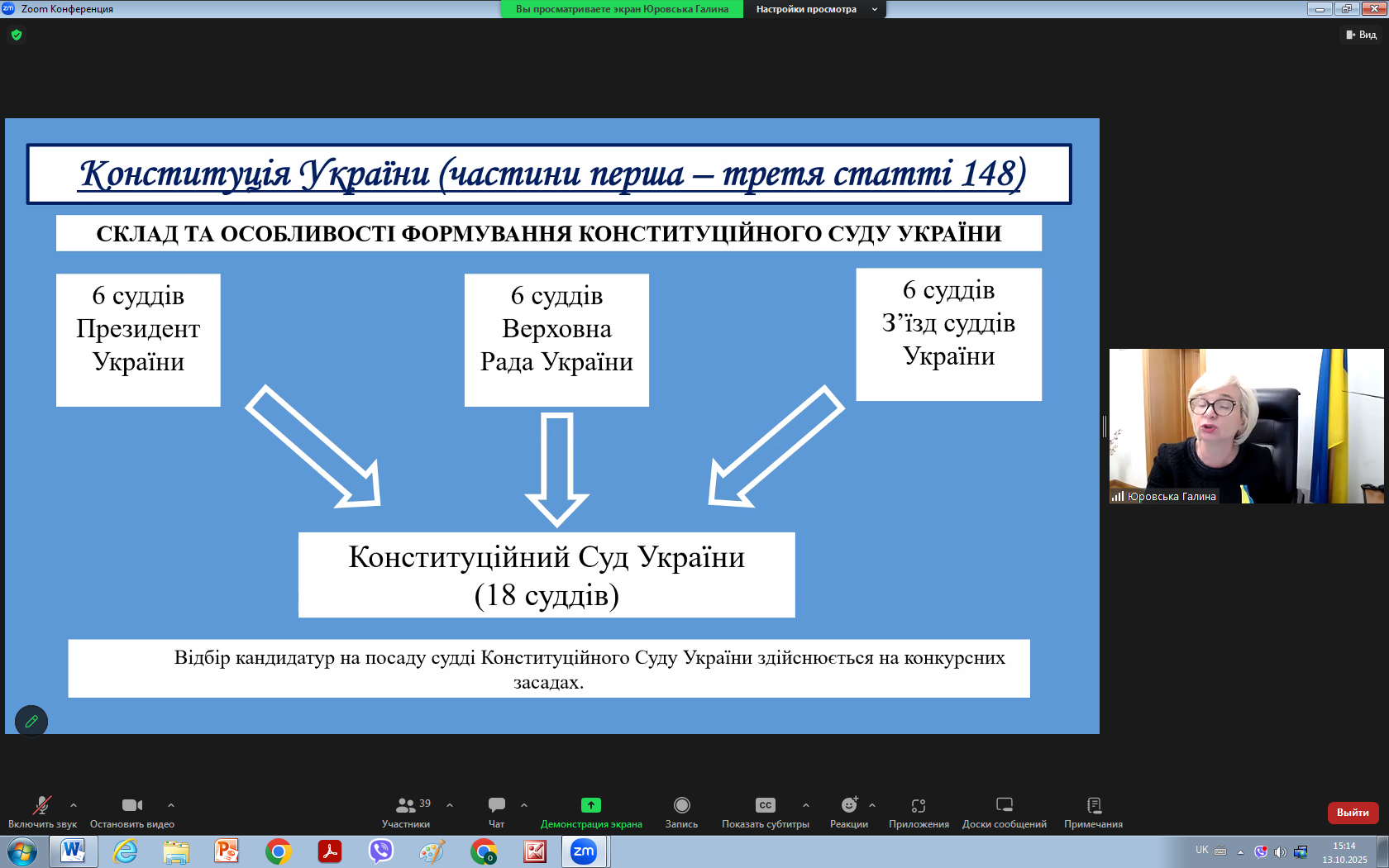The image size is (1389, 868).
Task: Click the green annotation pencil icon
Action: pyautogui.click(x=31, y=721)
